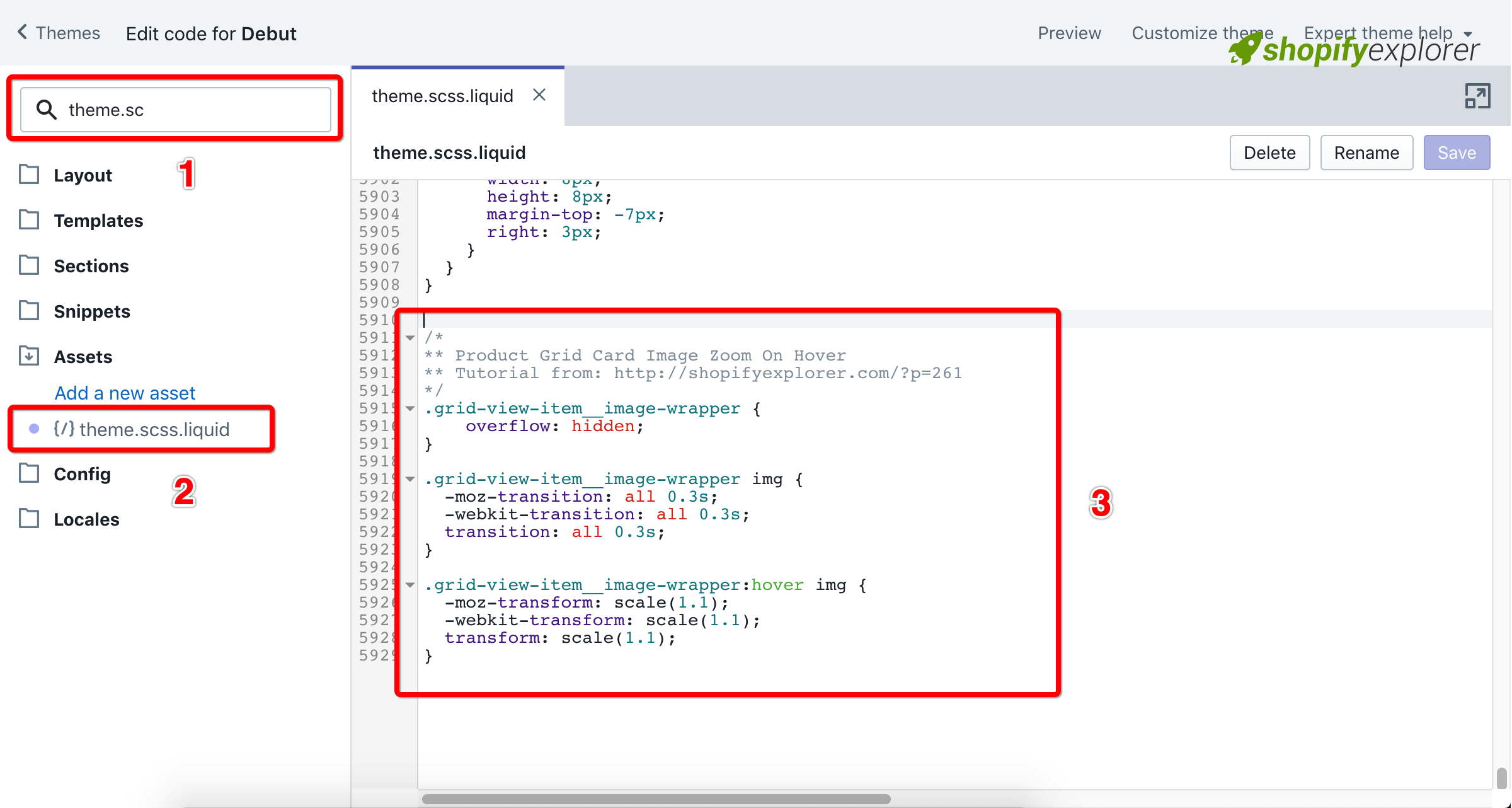Click the Snippets folder icon
Viewport: 1512px width, 808px height.
(x=30, y=310)
